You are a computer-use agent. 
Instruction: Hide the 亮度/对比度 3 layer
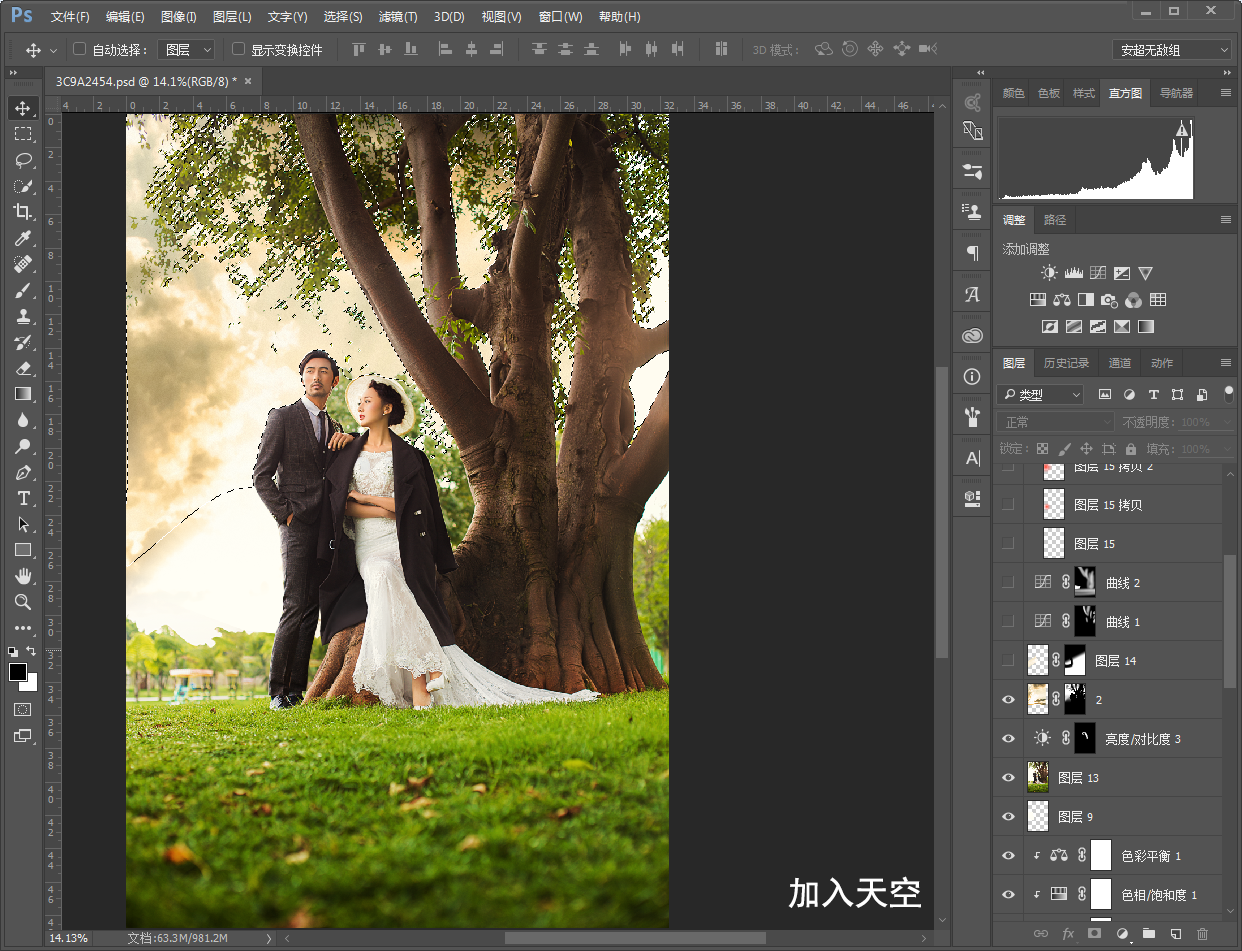(x=1008, y=739)
